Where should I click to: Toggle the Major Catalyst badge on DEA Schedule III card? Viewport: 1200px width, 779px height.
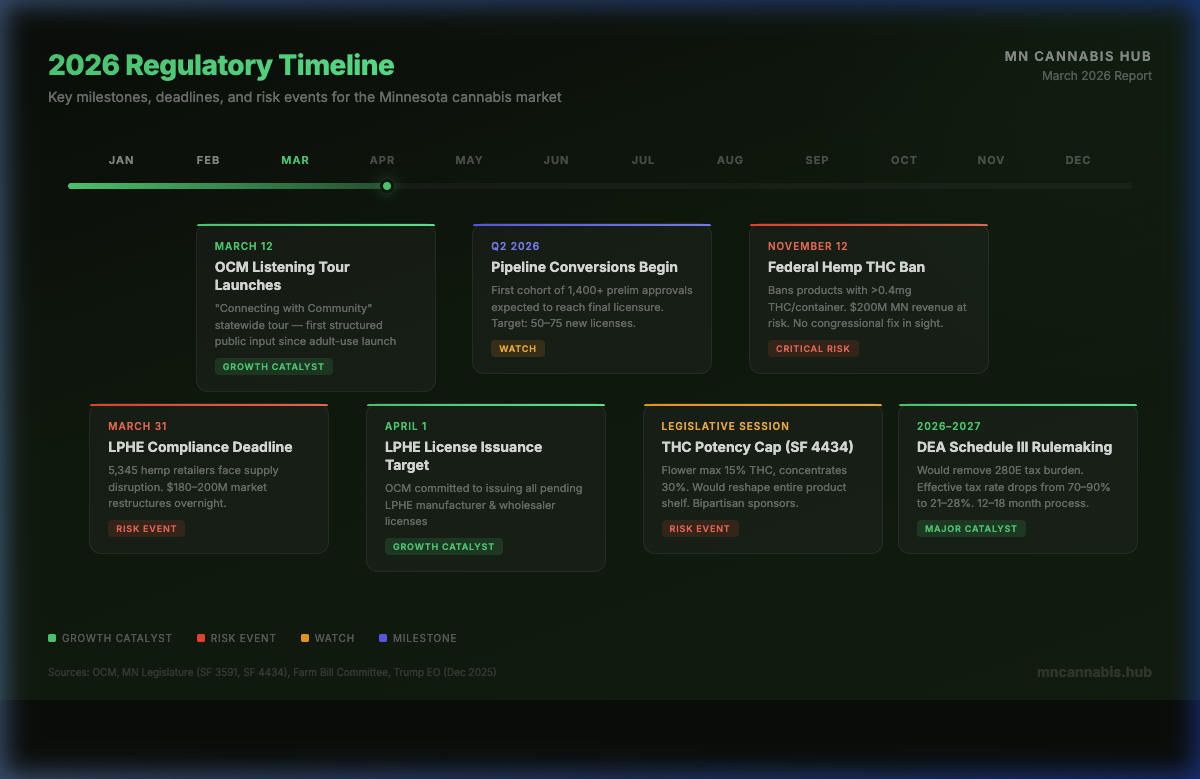click(x=971, y=528)
